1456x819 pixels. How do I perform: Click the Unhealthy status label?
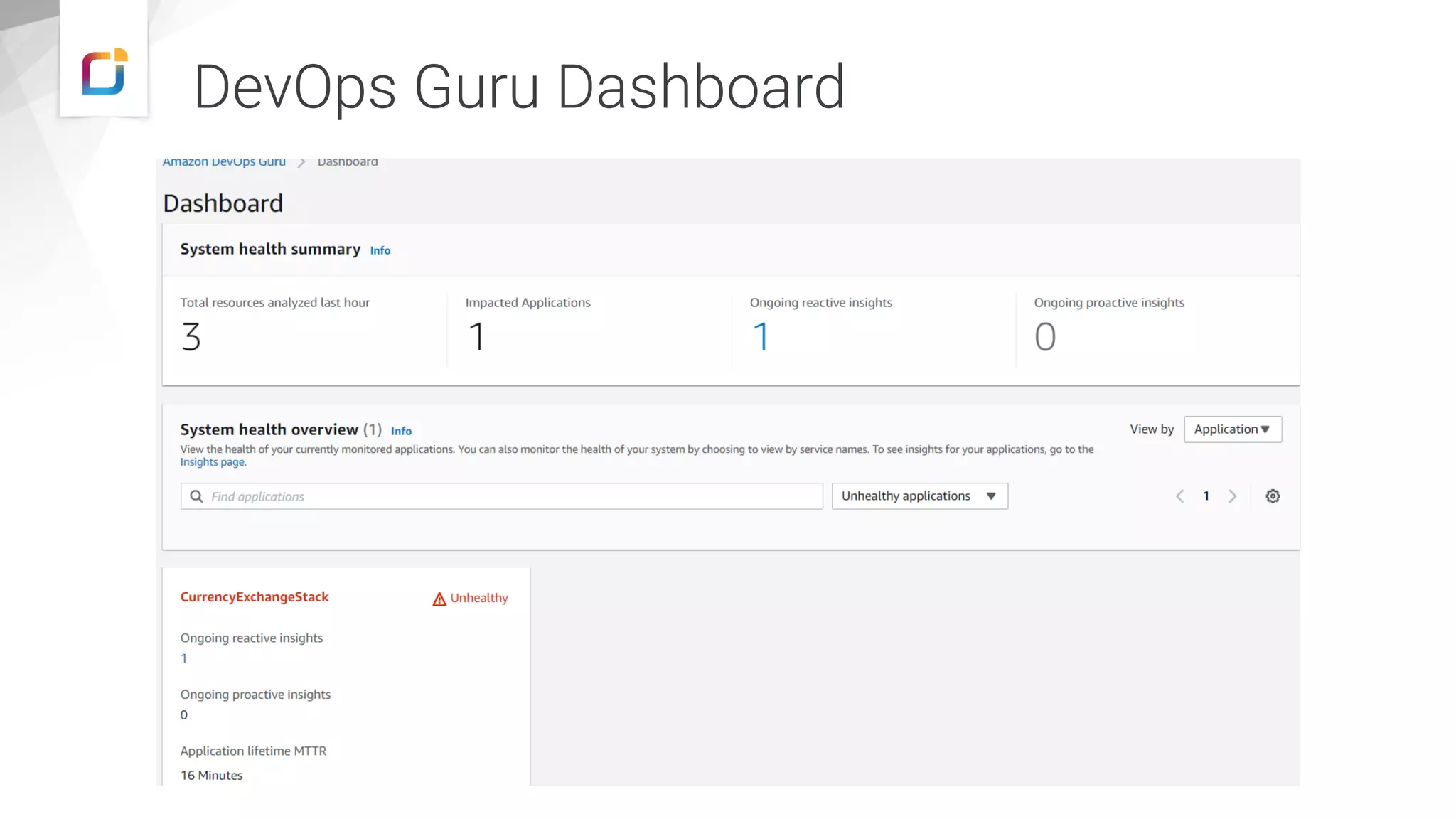click(x=479, y=599)
